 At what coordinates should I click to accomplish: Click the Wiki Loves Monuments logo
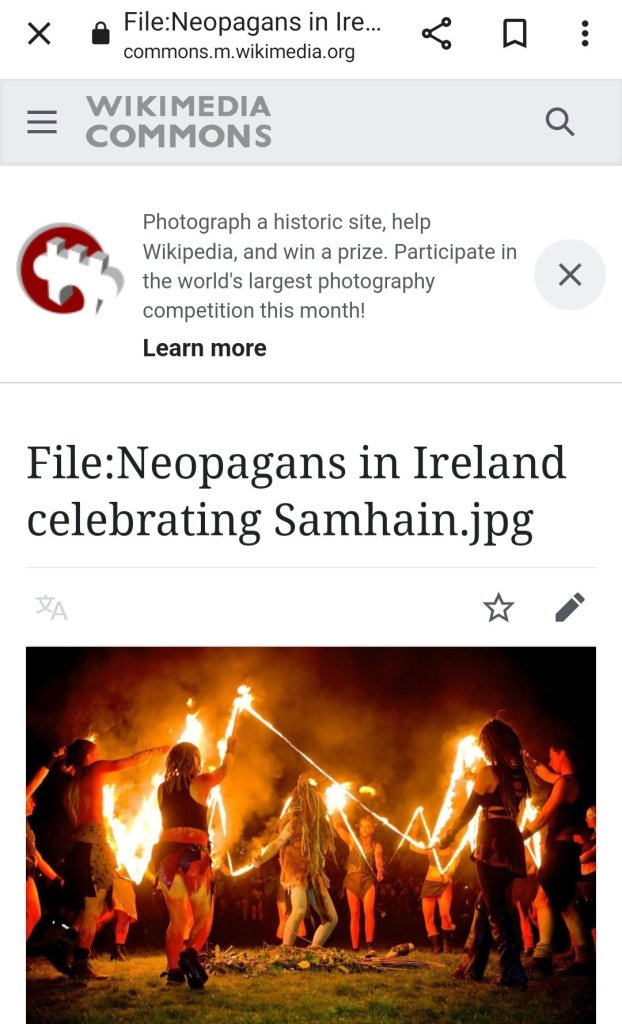tap(70, 269)
